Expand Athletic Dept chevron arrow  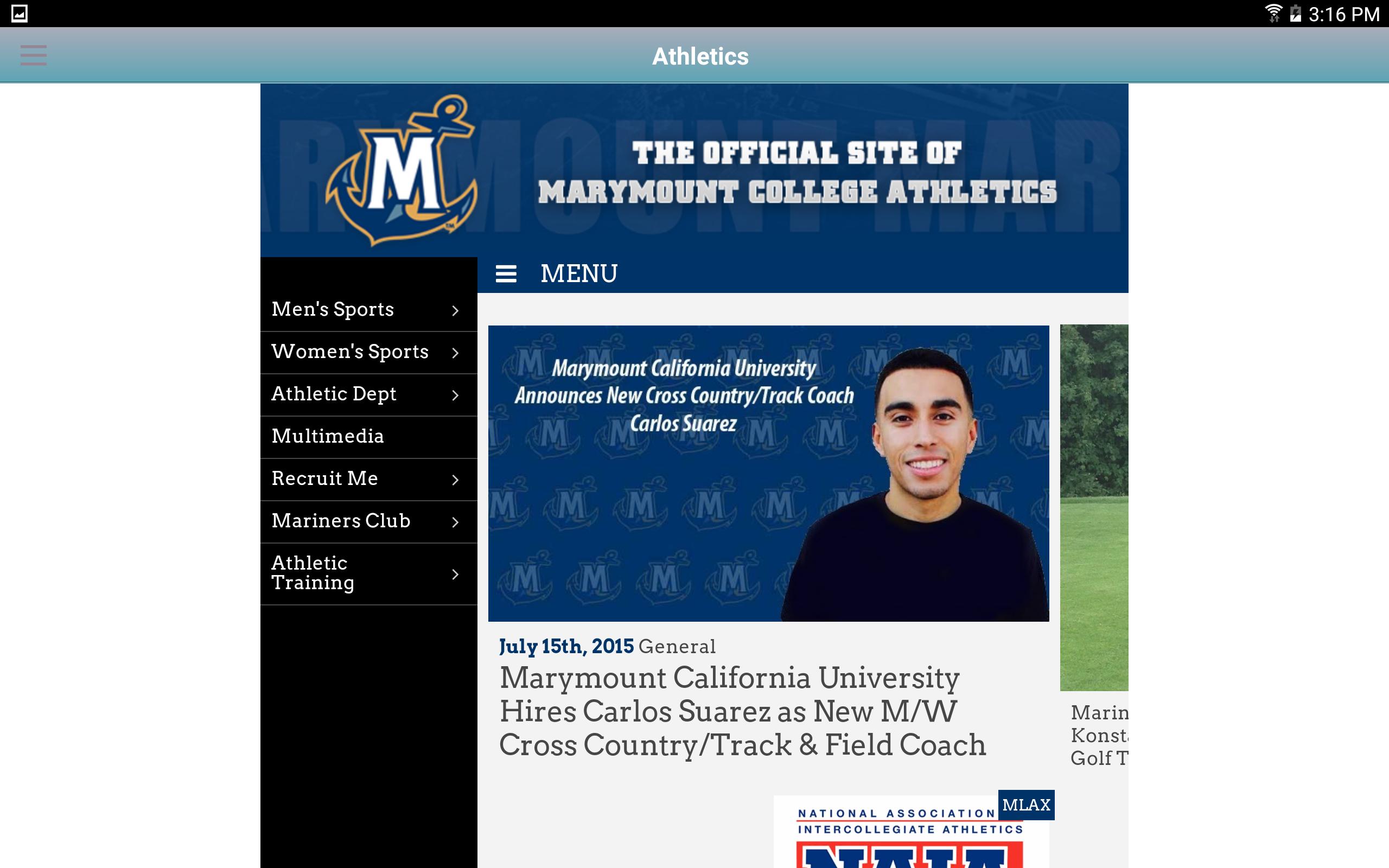tap(455, 395)
